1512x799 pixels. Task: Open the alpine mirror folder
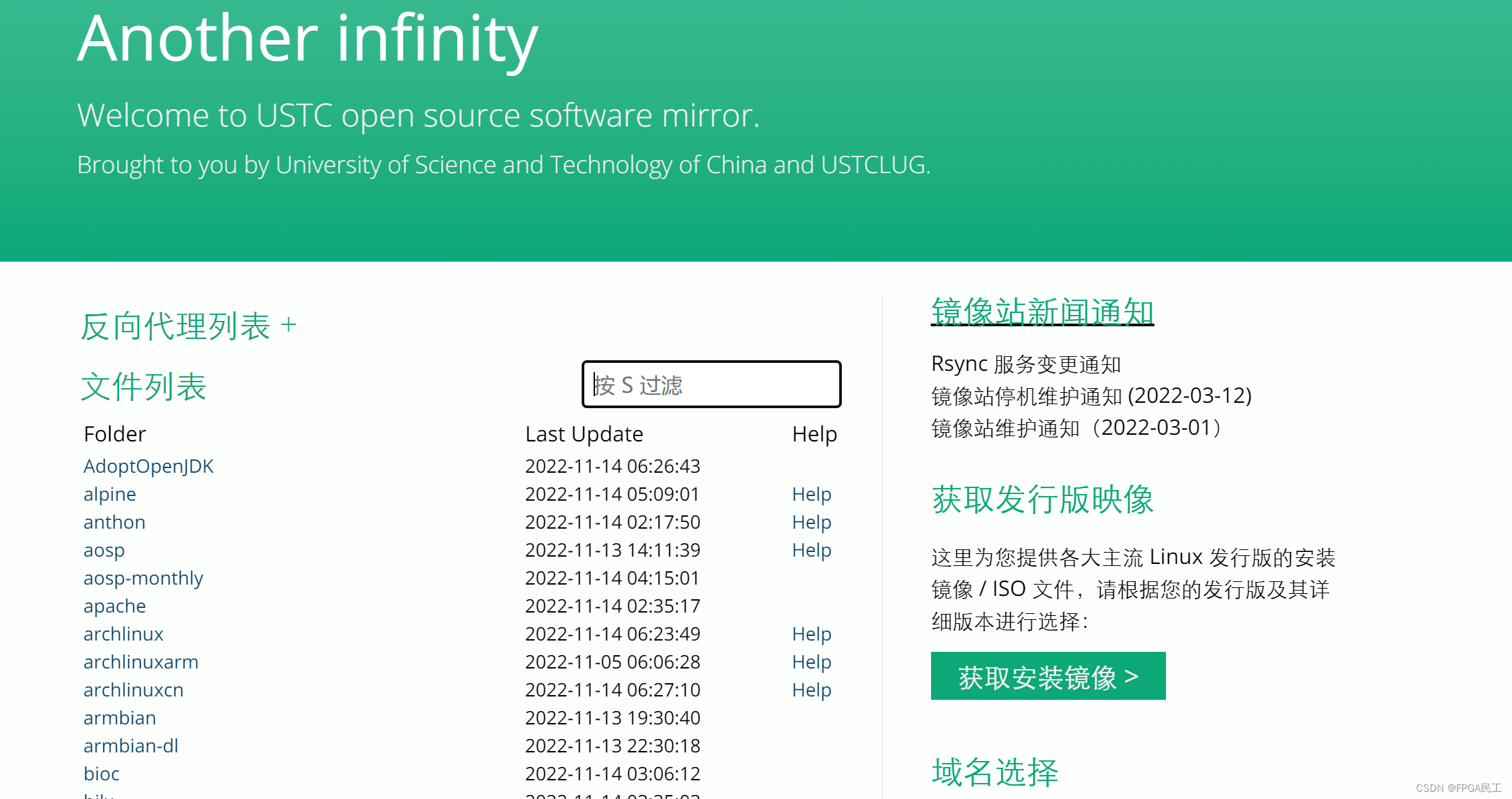pos(110,494)
